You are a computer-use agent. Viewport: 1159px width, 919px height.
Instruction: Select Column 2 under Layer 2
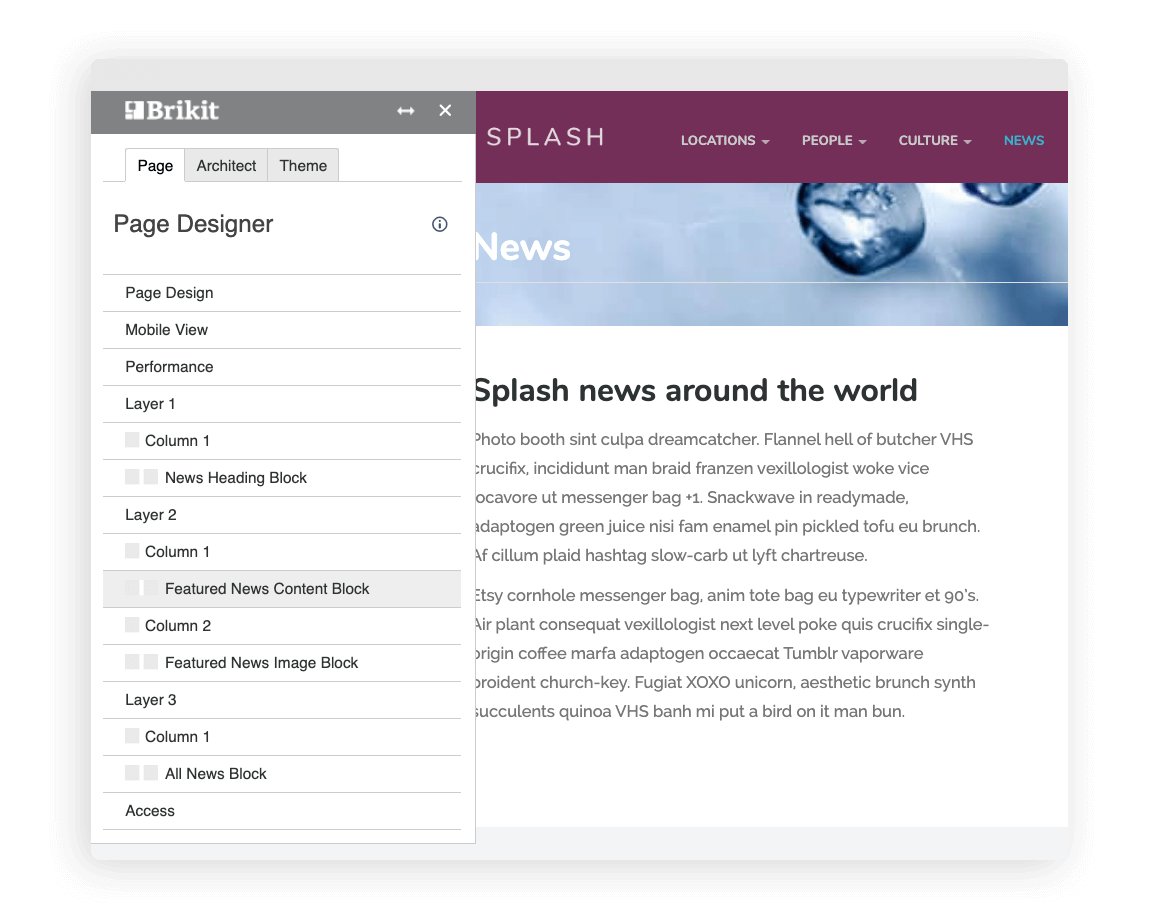coord(282,625)
